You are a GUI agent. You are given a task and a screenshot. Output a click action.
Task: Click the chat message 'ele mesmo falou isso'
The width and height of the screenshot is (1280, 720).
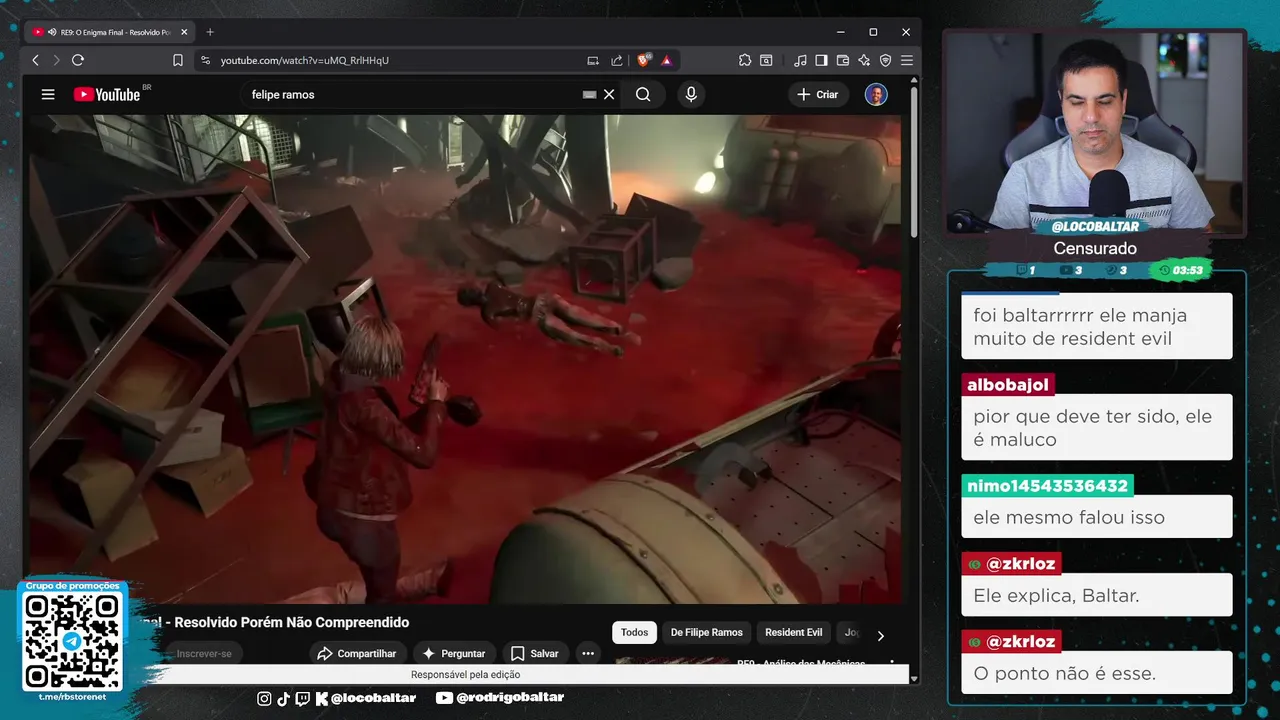1068,517
